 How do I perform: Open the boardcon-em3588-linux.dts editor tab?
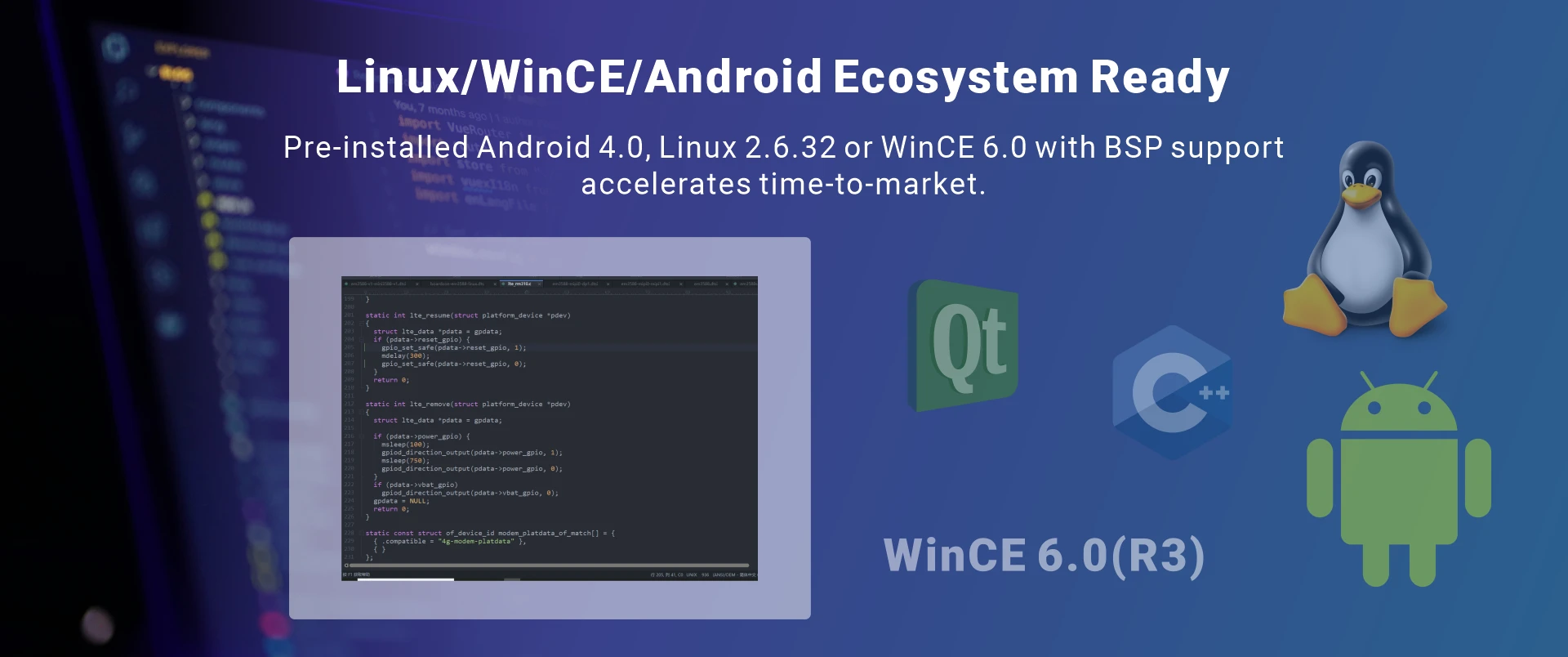pos(457,284)
